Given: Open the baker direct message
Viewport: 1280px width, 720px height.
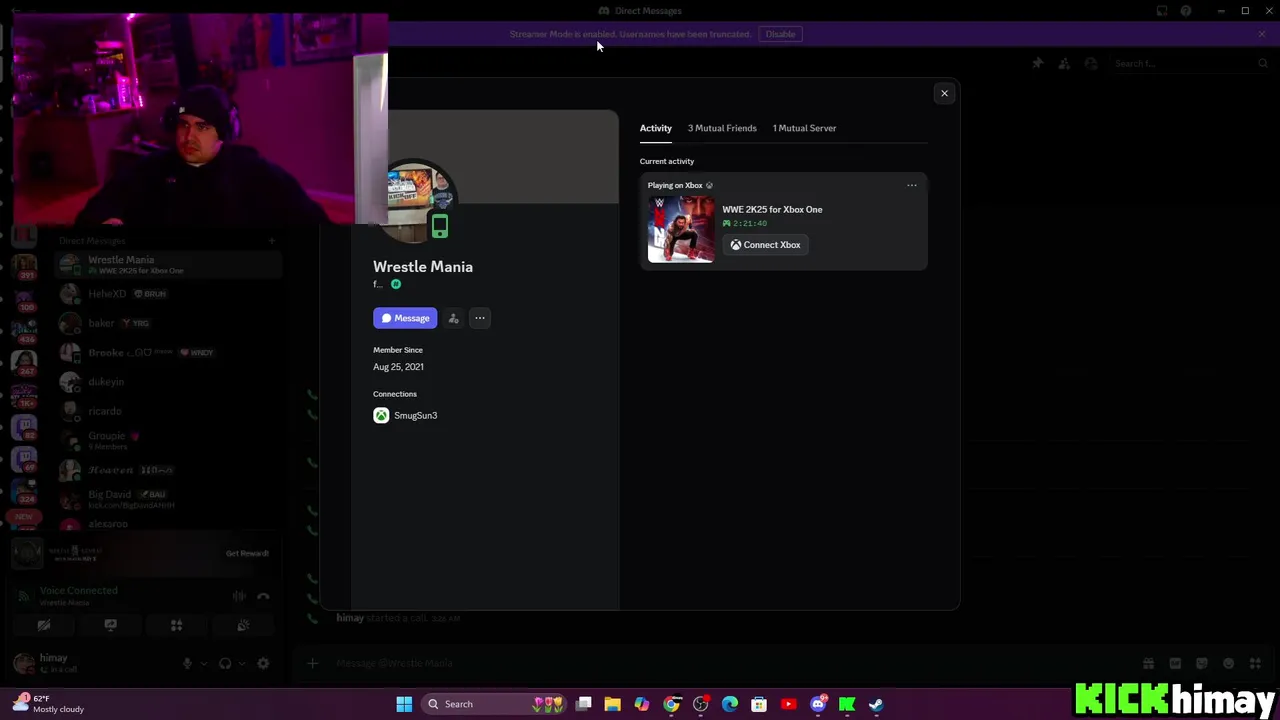Looking at the screenshot, I should click(167, 323).
